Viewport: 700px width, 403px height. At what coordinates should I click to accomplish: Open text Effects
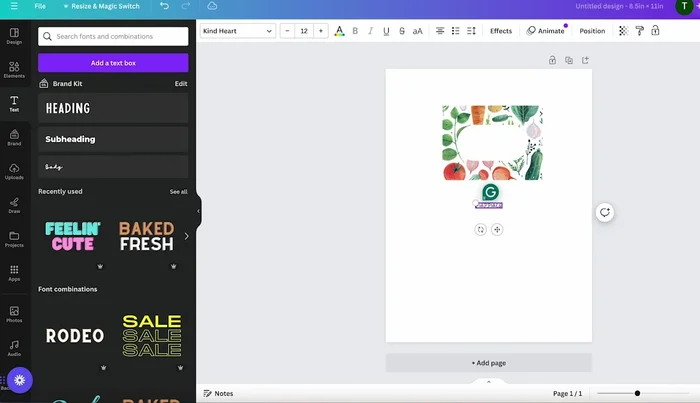pyautogui.click(x=501, y=31)
